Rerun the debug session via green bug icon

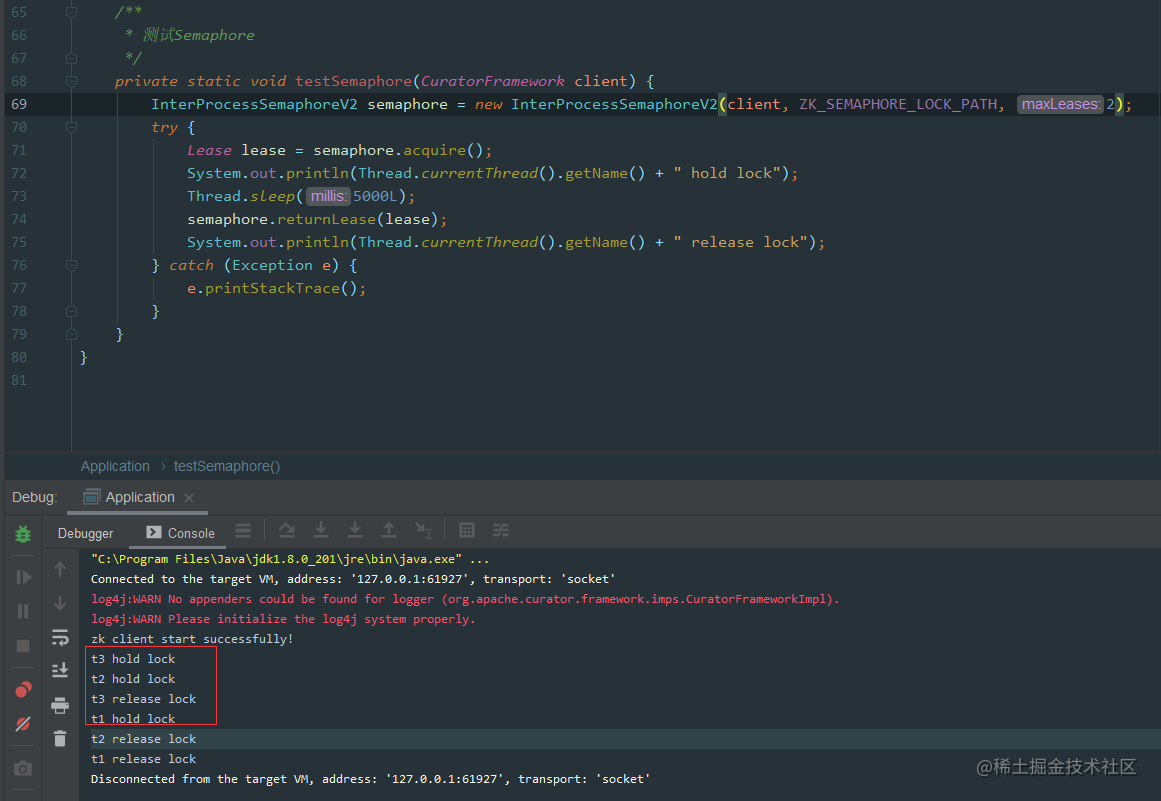coord(22,534)
